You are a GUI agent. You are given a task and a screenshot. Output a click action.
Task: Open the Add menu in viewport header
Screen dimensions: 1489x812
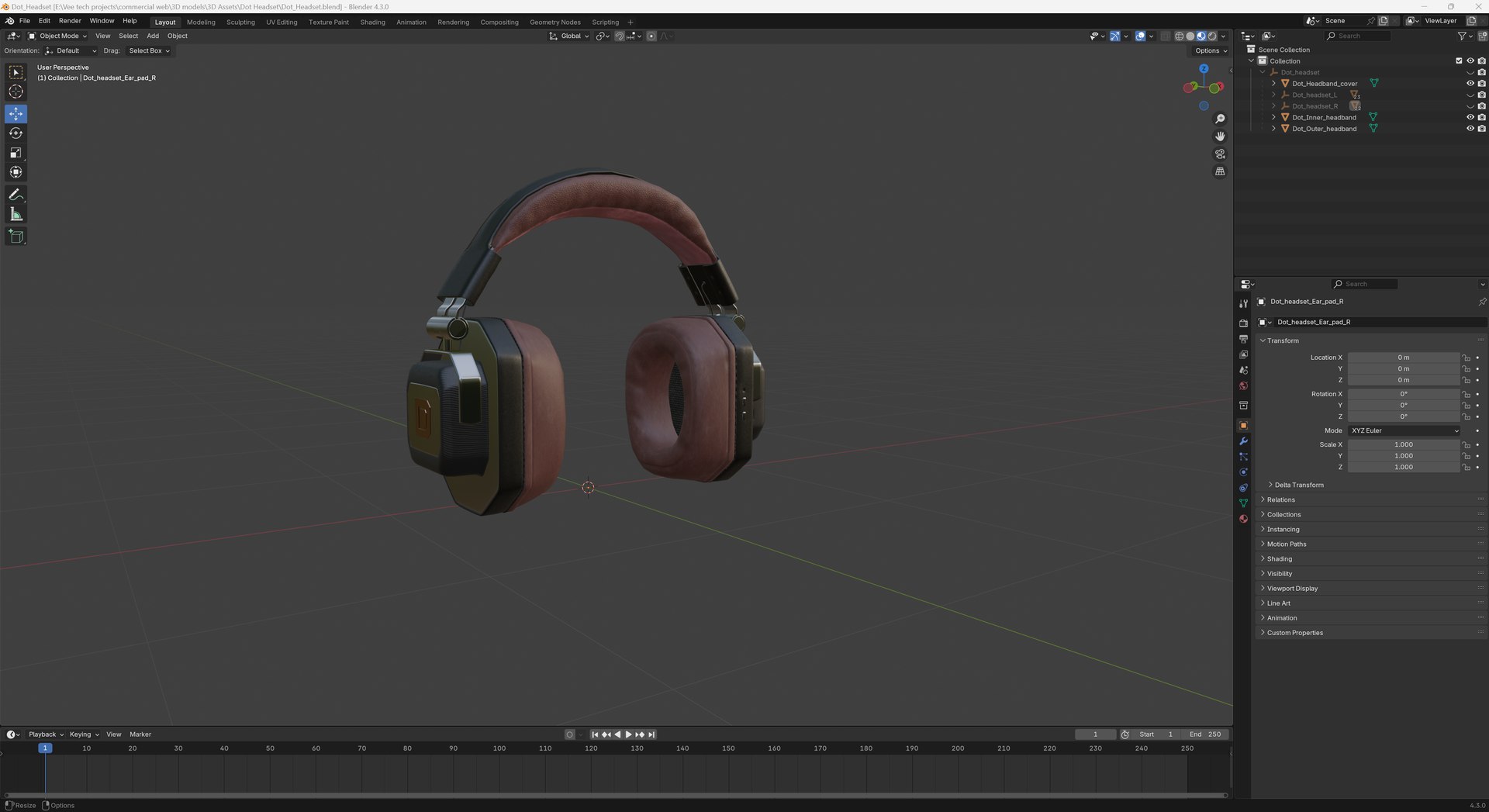click(153, 36)
